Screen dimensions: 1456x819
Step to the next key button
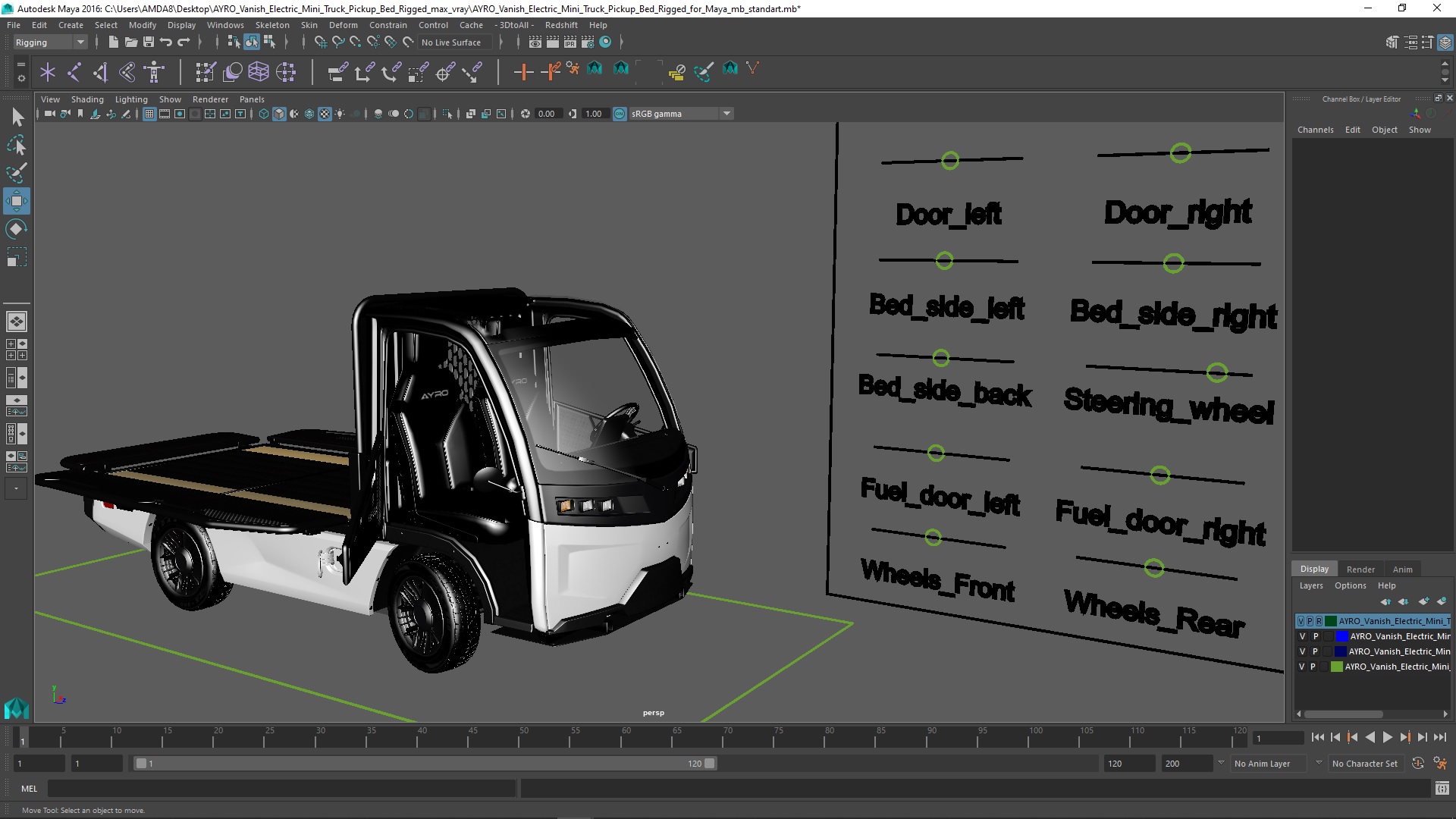pyautogui.click(x=1404, y=737)
